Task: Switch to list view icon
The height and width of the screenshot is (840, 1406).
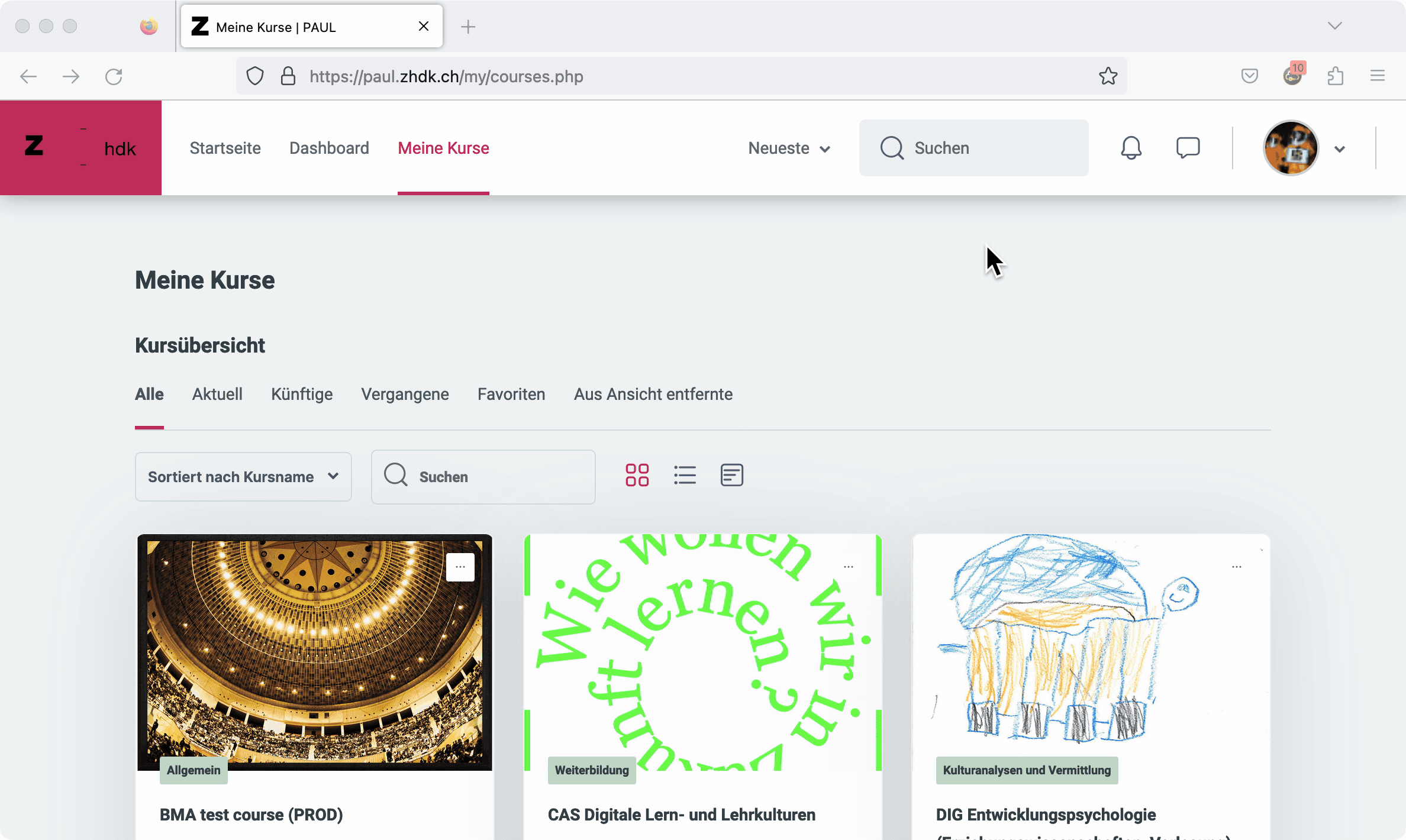Action: click(x=685, y=475)
